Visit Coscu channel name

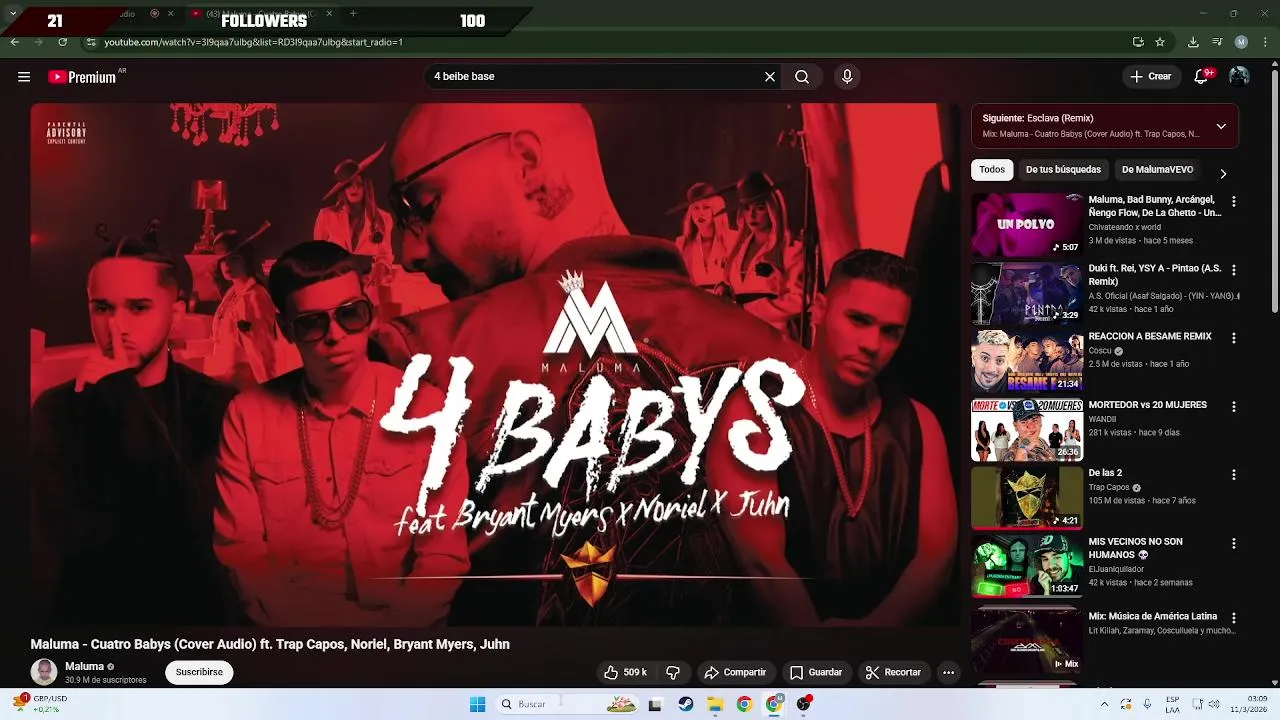tap(1100, 351)
